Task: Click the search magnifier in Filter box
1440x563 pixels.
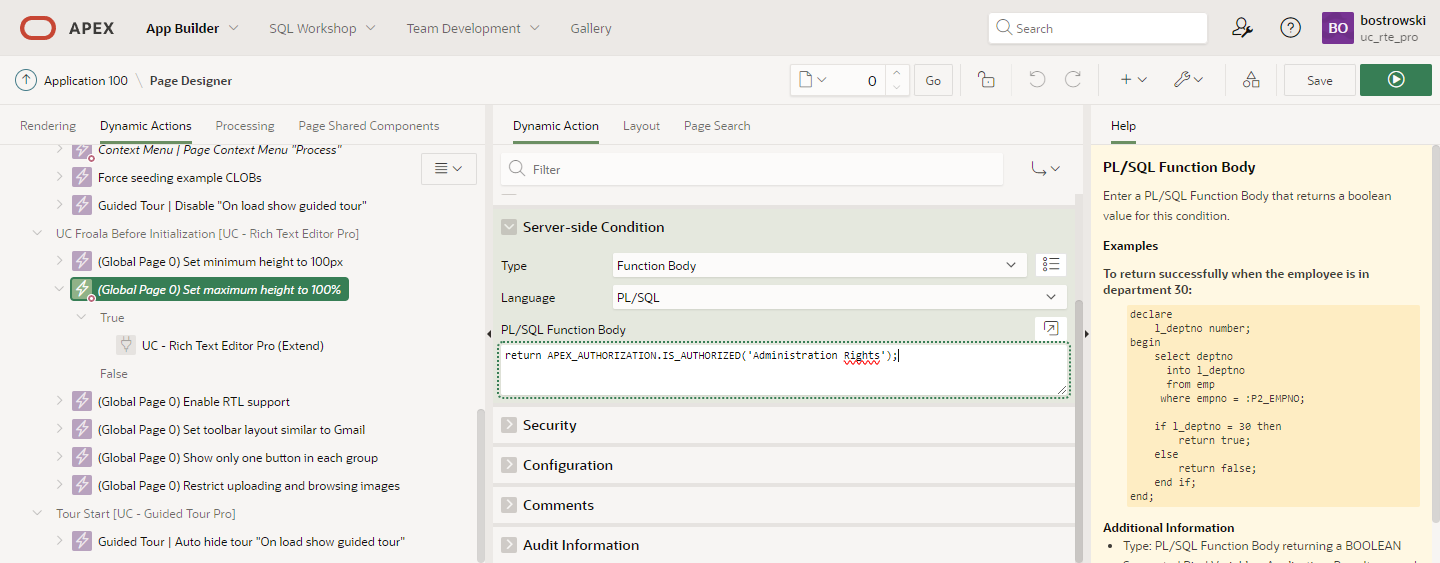Action: 515,169
